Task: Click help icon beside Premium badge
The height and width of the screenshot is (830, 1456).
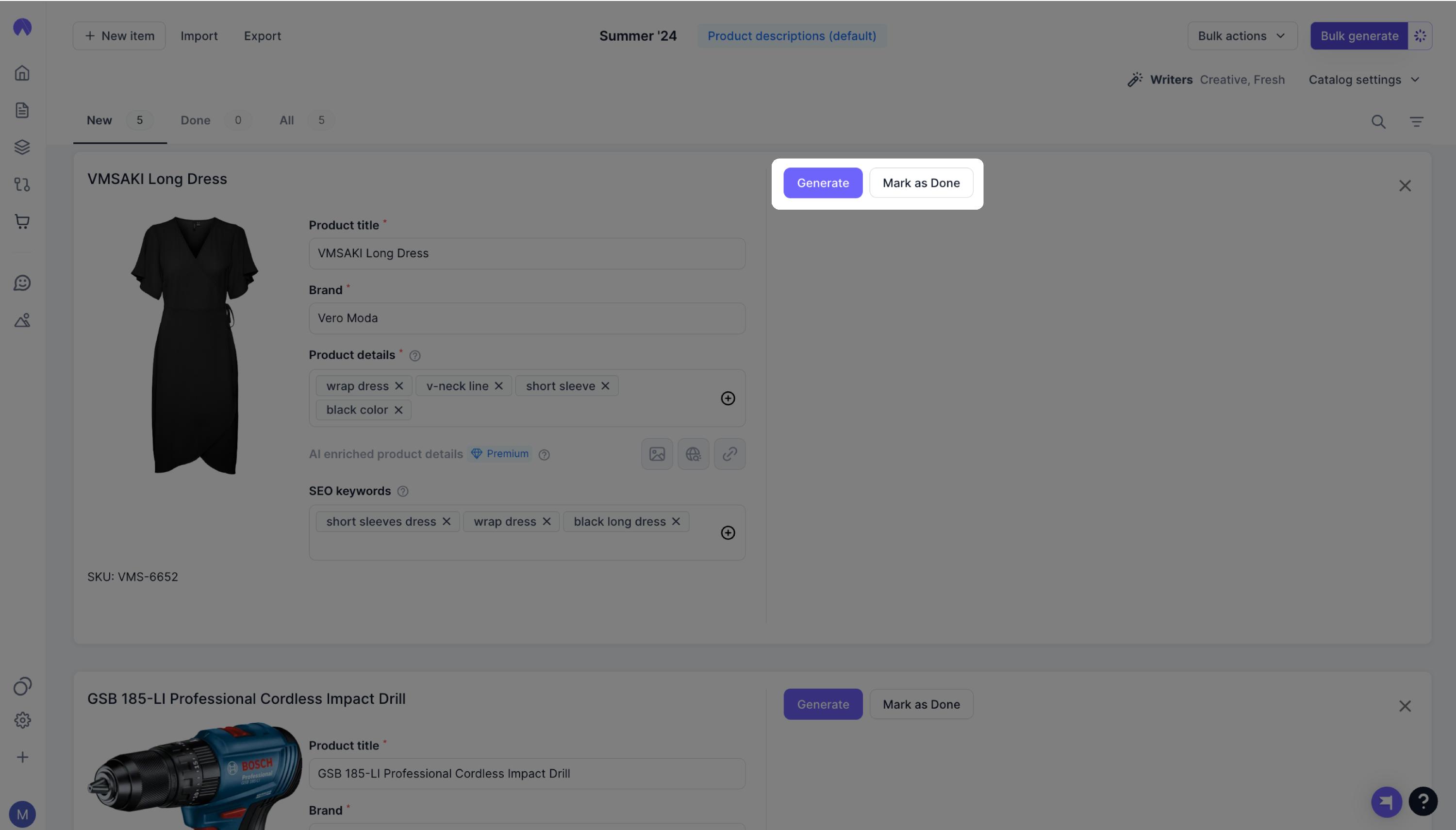Action: coord(544,454)
